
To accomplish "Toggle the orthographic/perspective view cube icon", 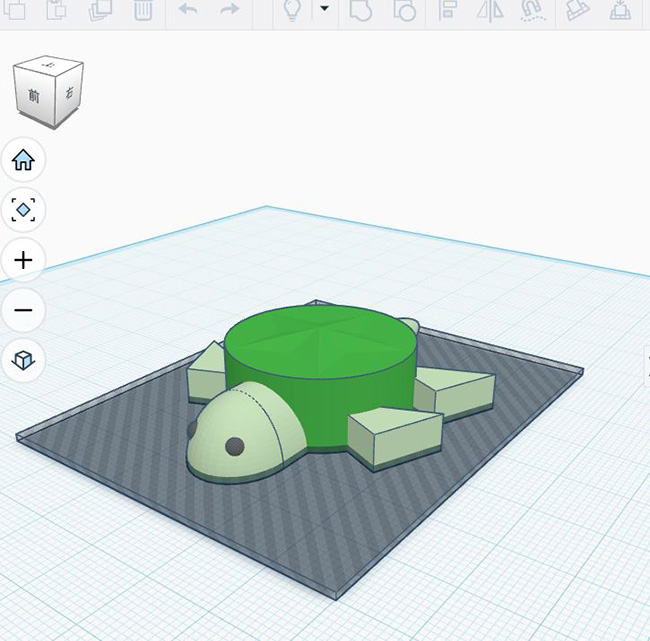I will coord(23,360).
